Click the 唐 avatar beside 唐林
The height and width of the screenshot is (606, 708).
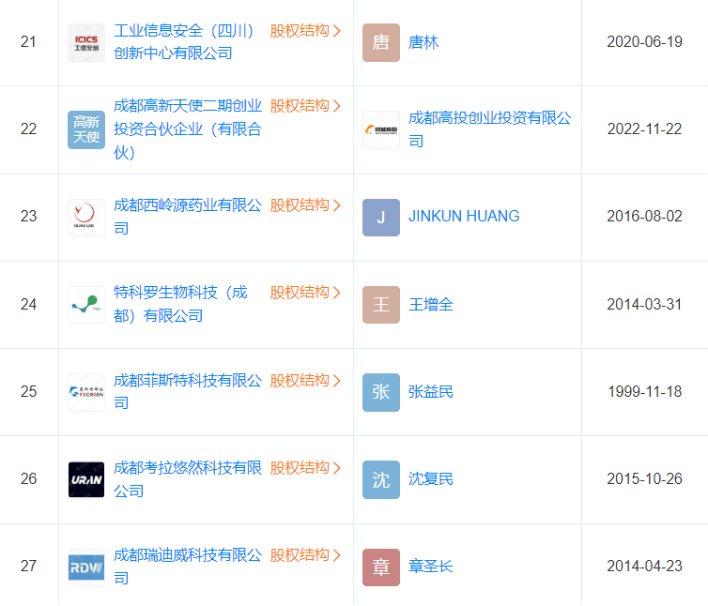tap(381, 42)
